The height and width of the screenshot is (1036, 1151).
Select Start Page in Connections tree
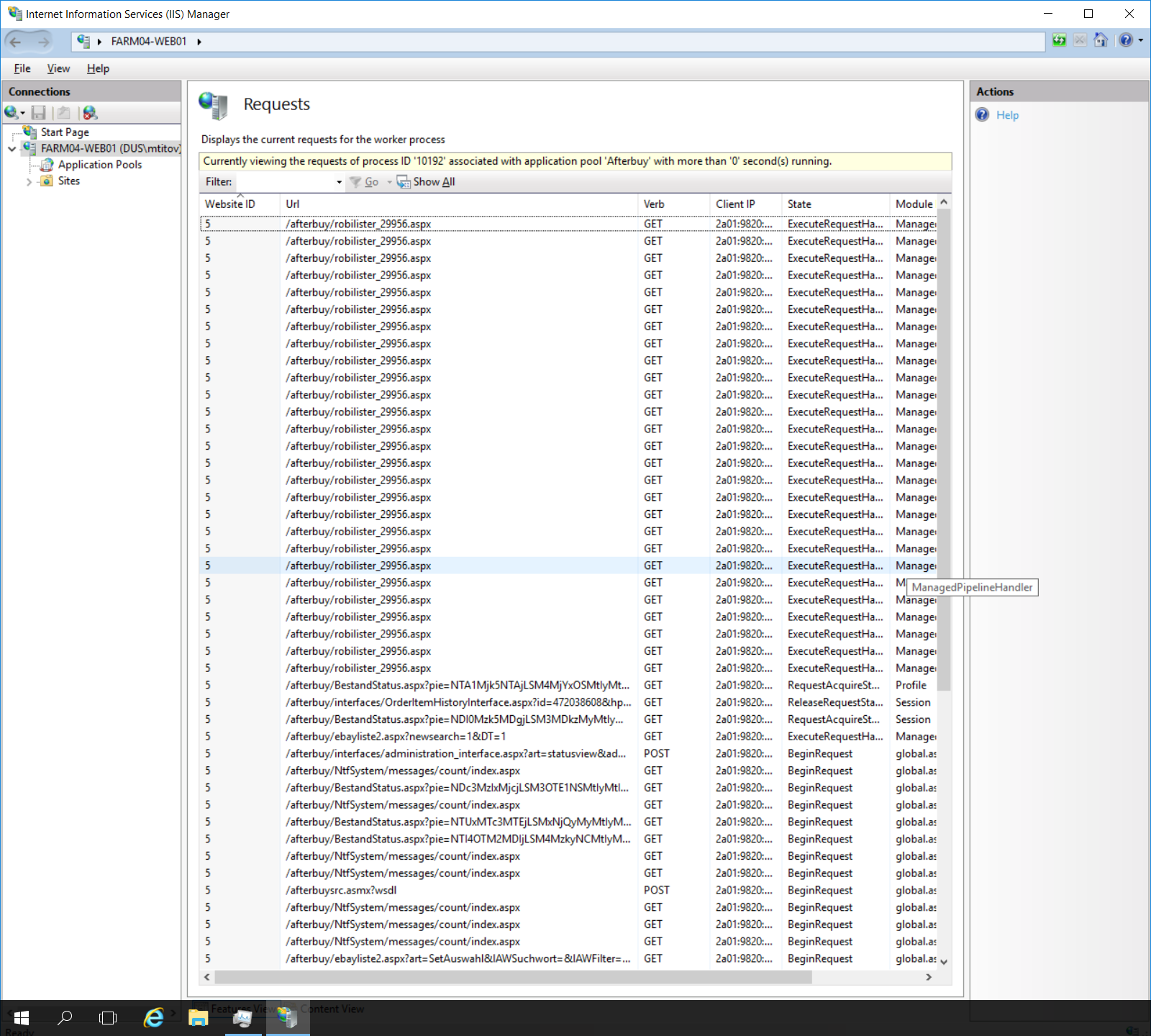pyautogui.click(x=65, y=132)
